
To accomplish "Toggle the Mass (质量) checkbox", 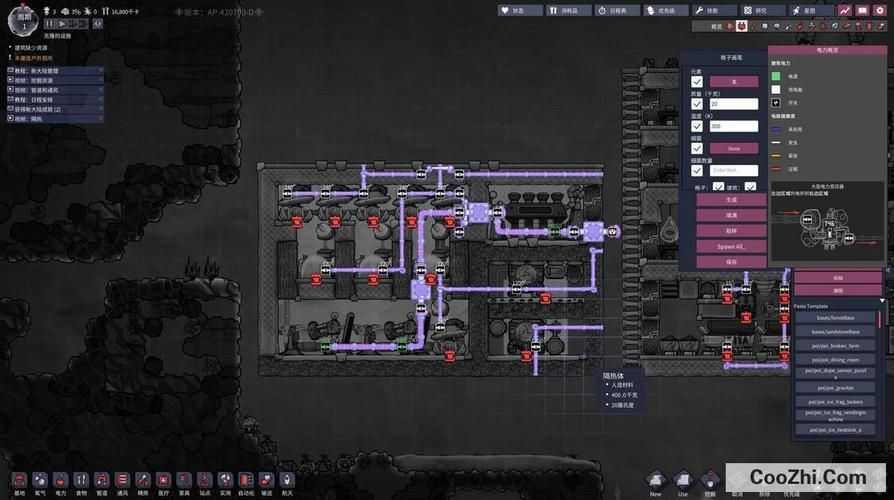I will pos(697,104).
